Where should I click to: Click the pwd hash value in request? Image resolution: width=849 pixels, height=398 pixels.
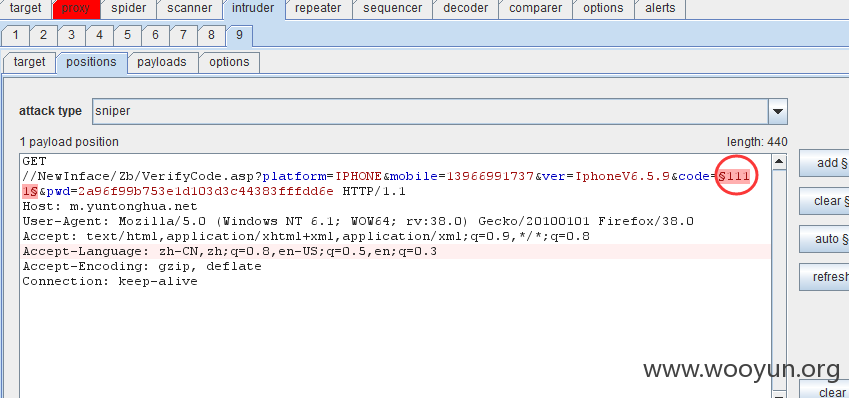[x=206, y=191]
